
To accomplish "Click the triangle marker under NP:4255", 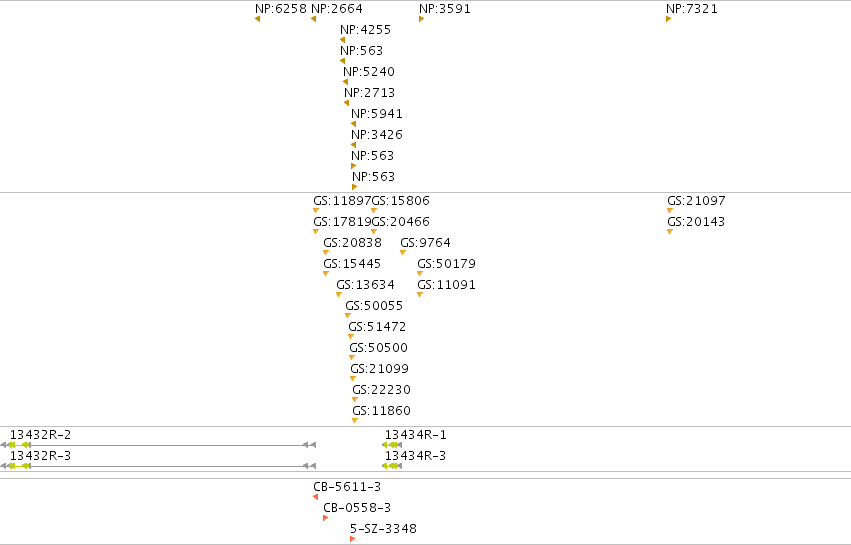I will 342,40.
